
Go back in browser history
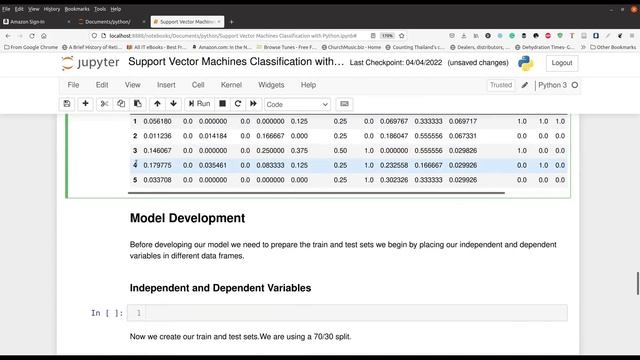(x=8, y=36)
